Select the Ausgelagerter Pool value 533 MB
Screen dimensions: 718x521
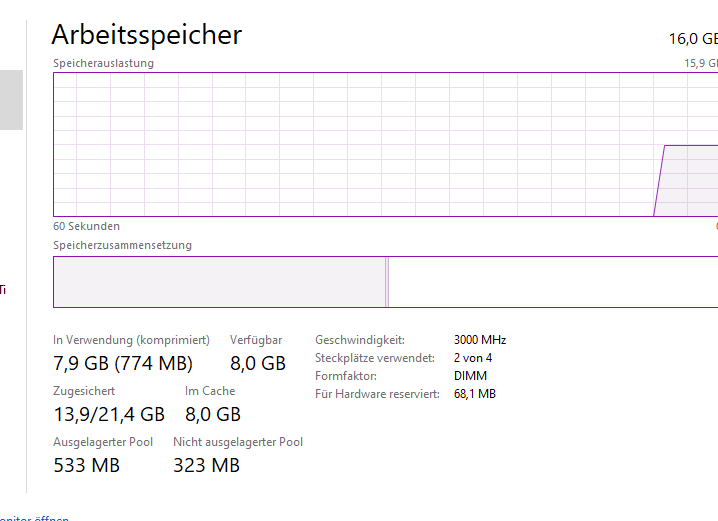86,465
